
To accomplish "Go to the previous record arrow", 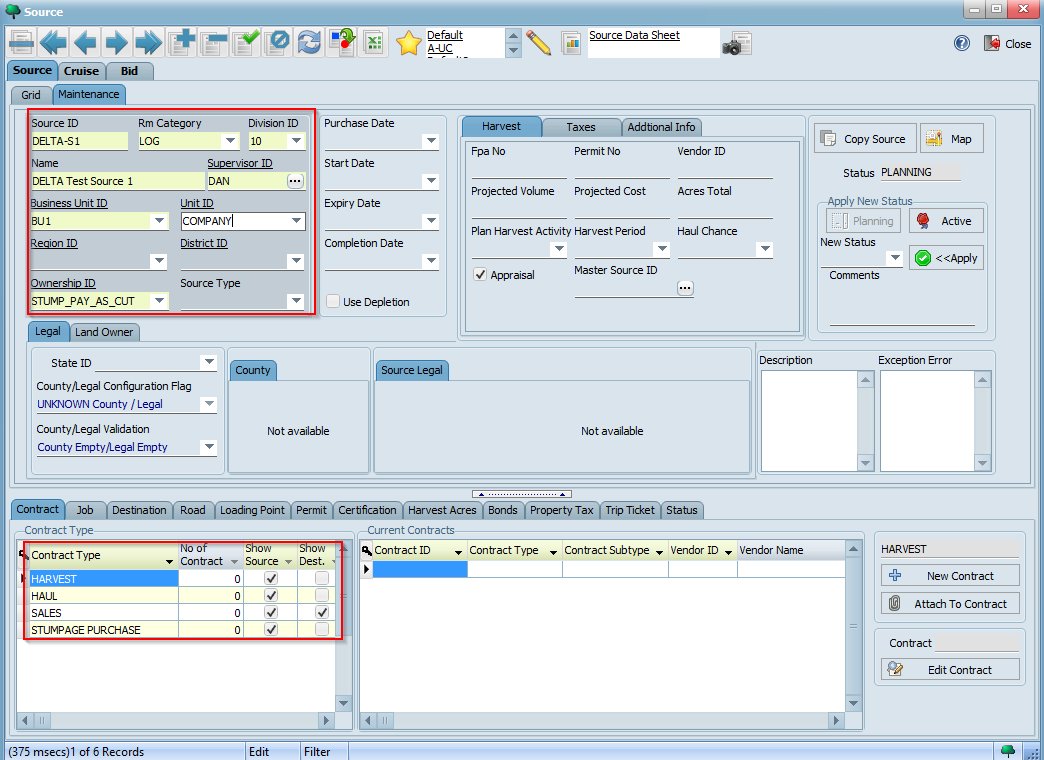I will click(85, 43).
